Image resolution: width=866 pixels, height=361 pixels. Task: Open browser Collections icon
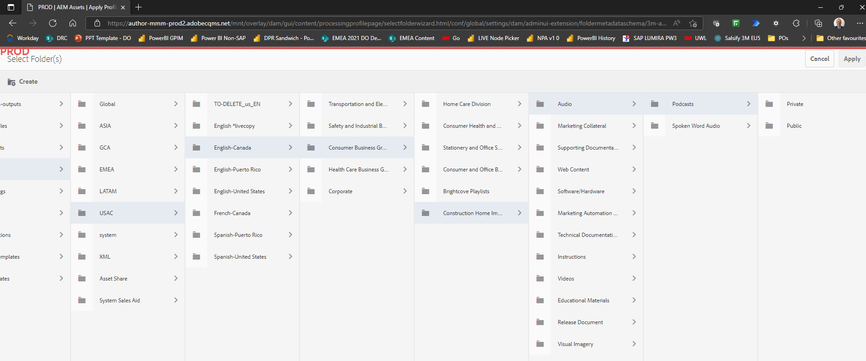[x=819, y=23]
